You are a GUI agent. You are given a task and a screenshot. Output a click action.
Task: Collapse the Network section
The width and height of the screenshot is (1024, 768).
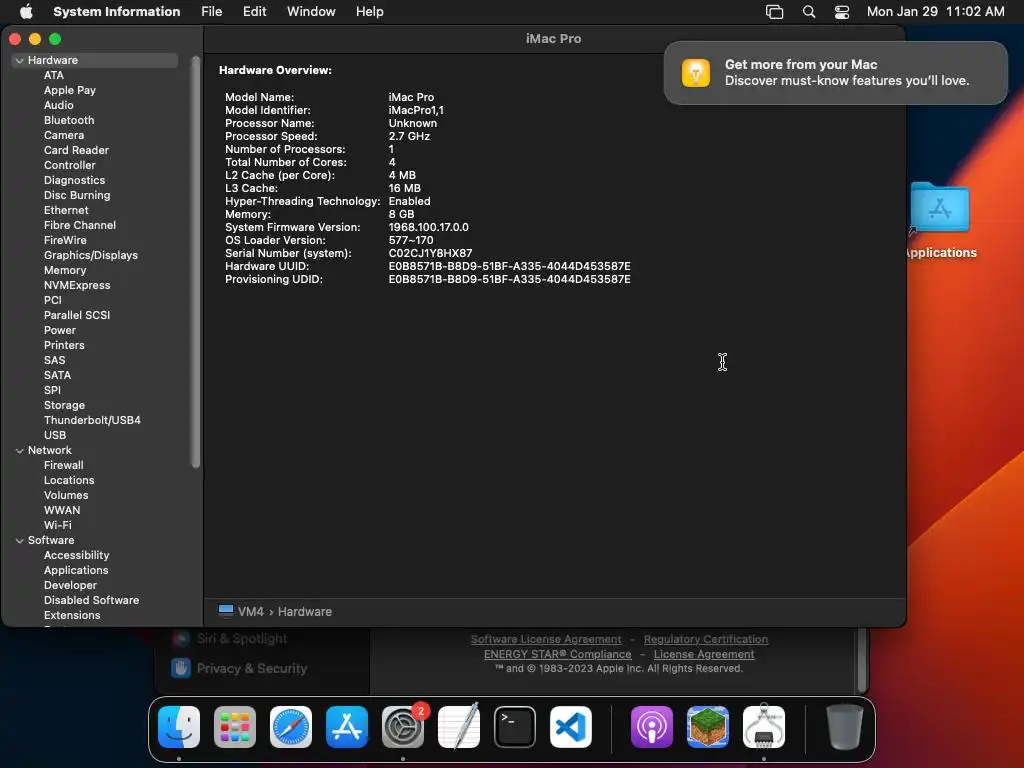(x=20, y=451)
